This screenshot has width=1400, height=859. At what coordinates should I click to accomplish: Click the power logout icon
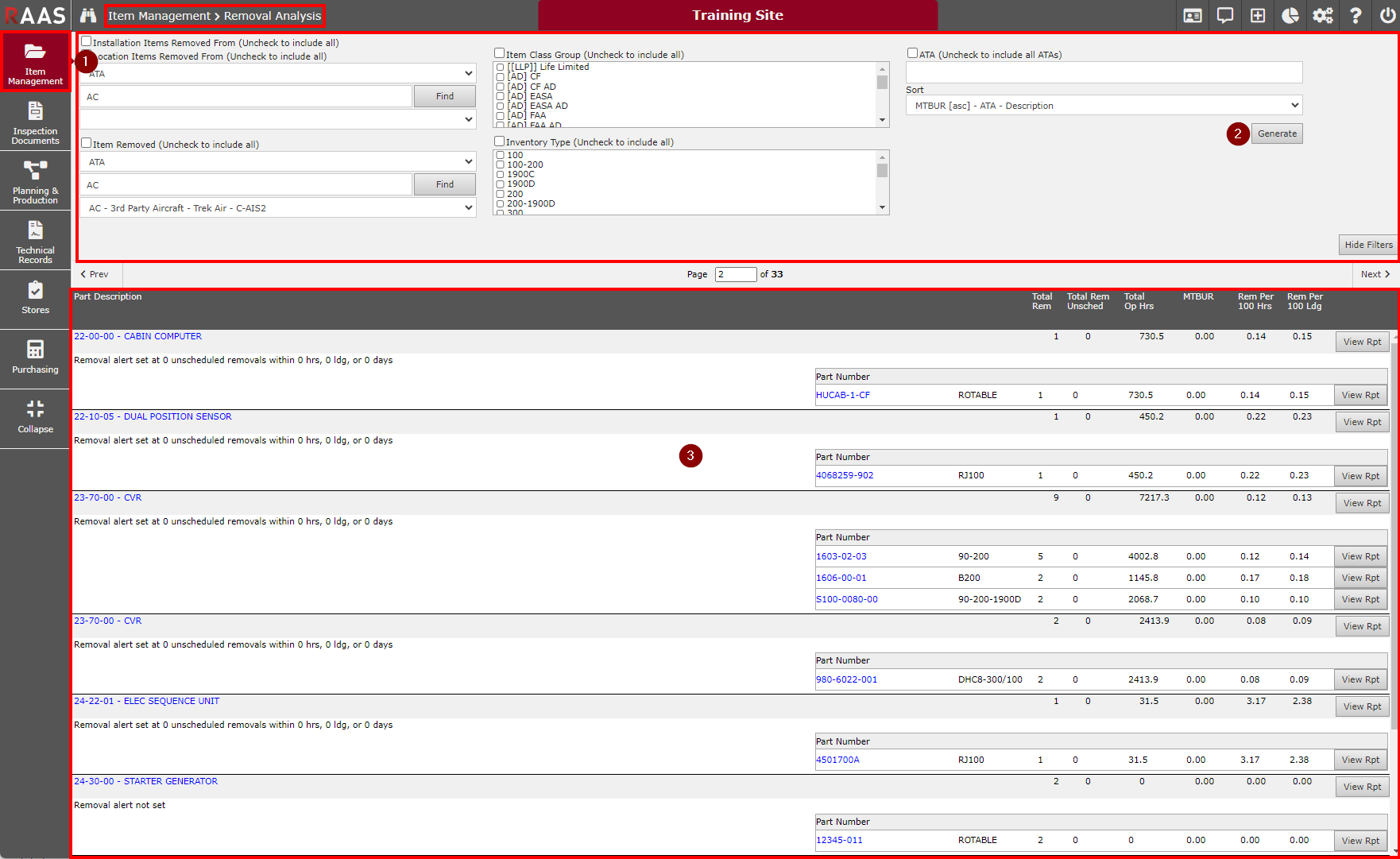tap(1387, 16)
